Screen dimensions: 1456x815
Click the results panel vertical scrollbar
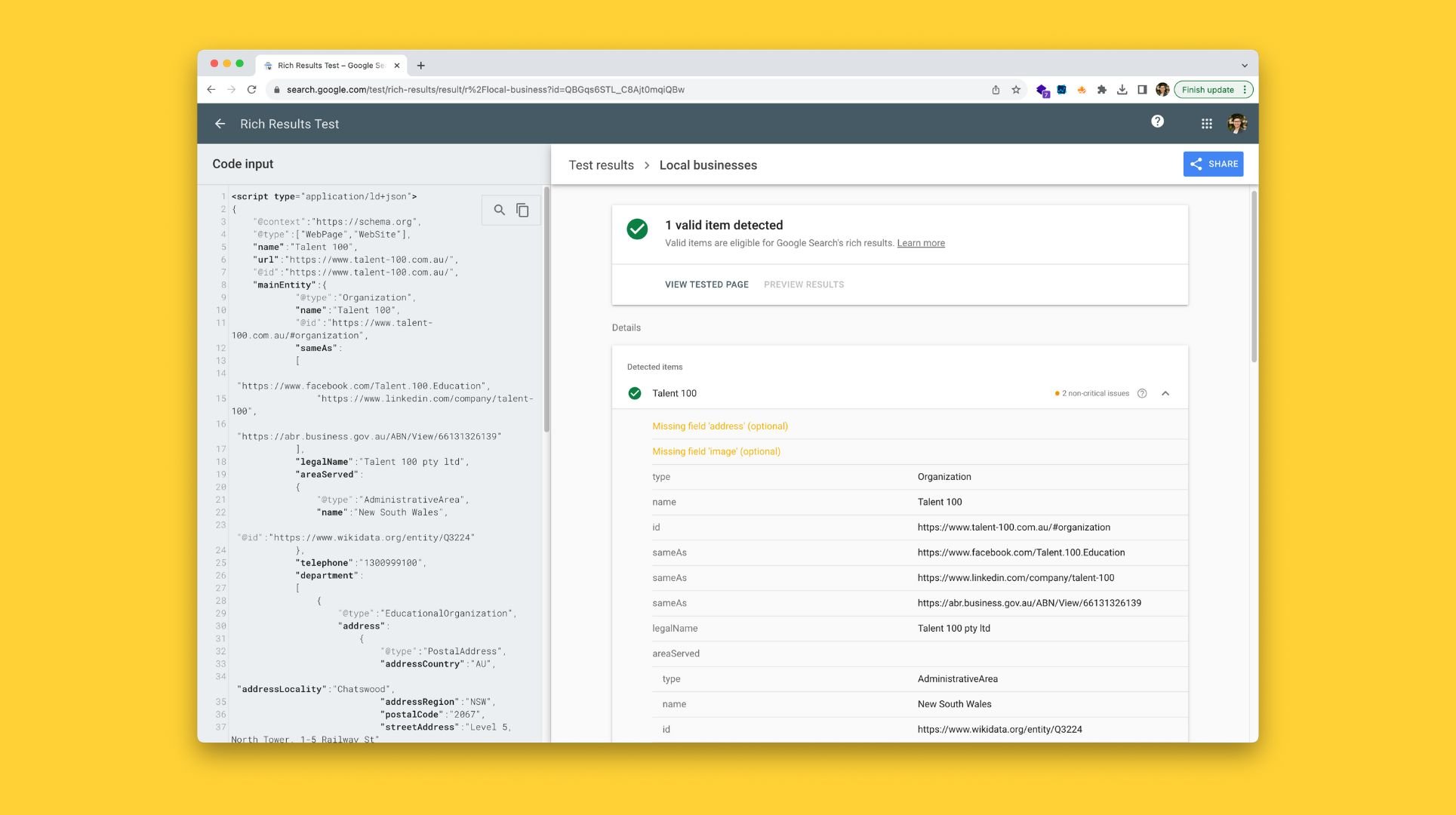pos(1254,276)
